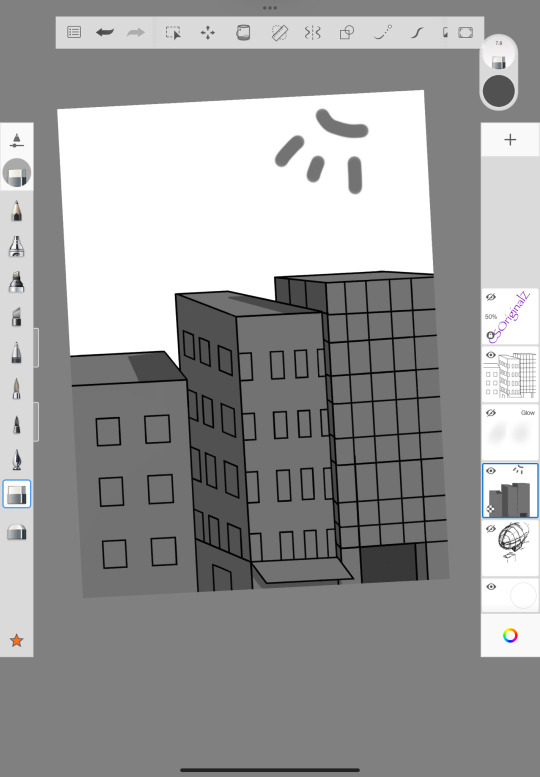
Task: Open the Draw Shapes tool
Action: point(347,33)
